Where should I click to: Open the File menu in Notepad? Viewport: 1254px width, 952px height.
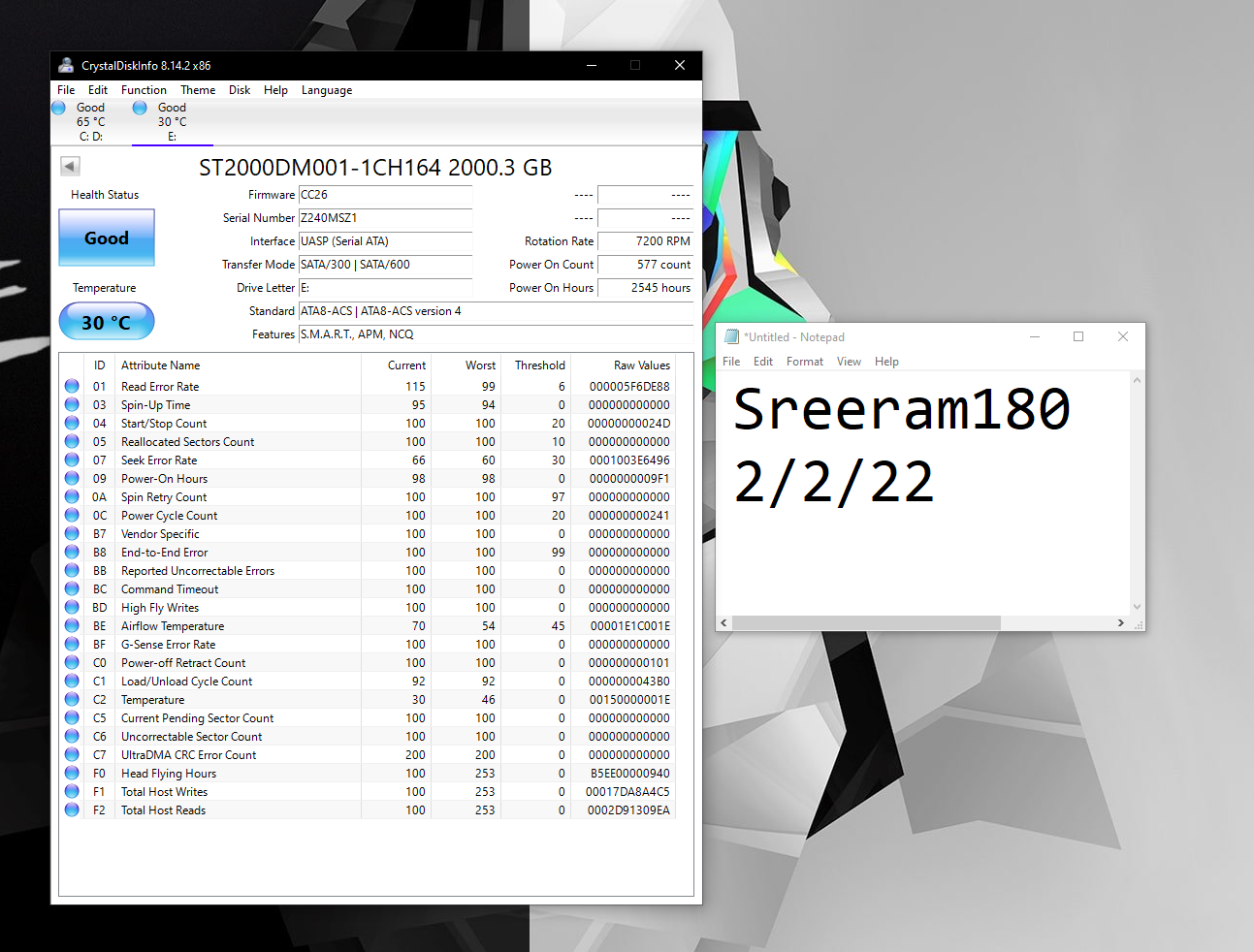point(731,362)
